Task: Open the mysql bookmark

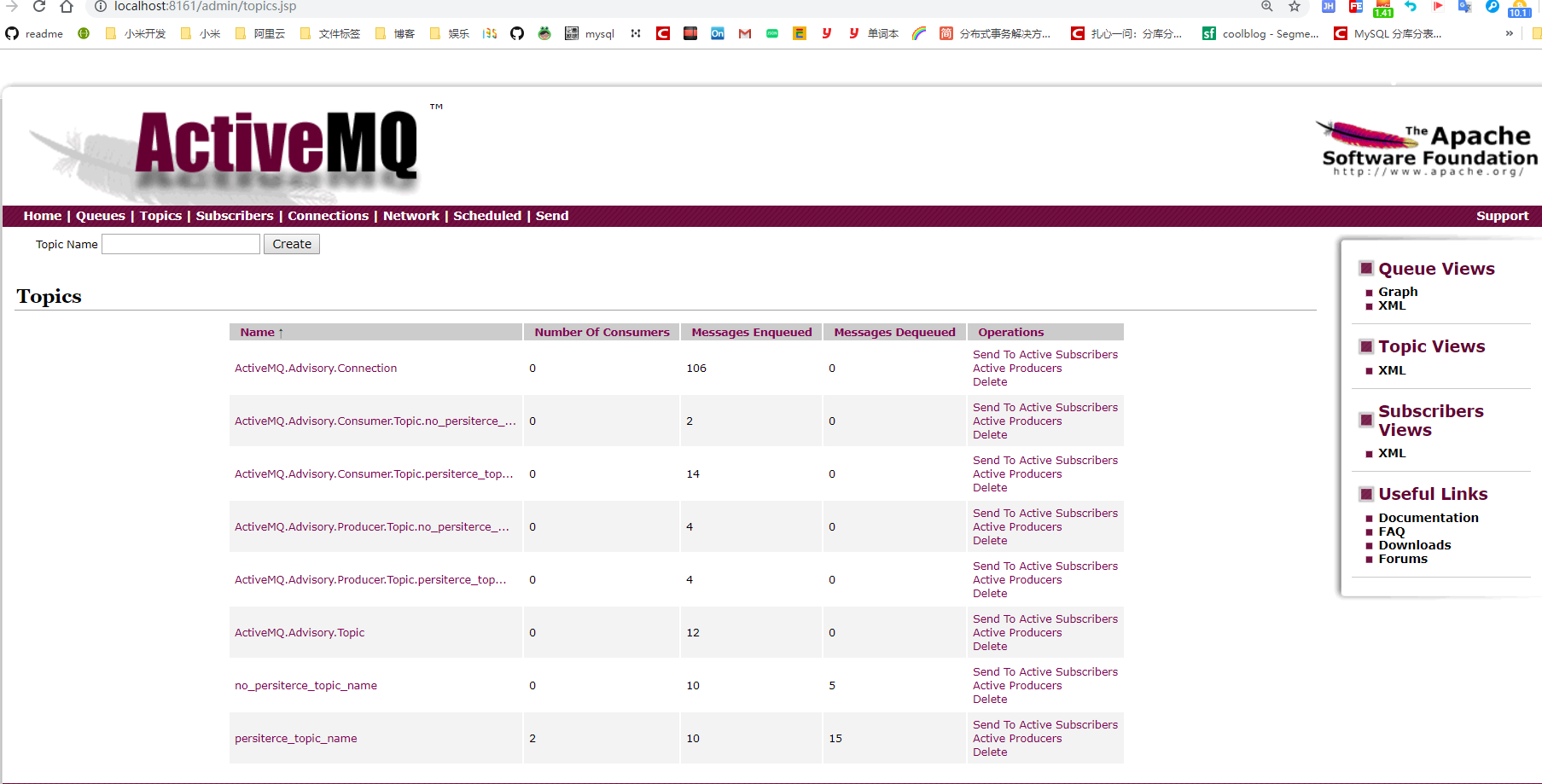Action: [590, 33]
